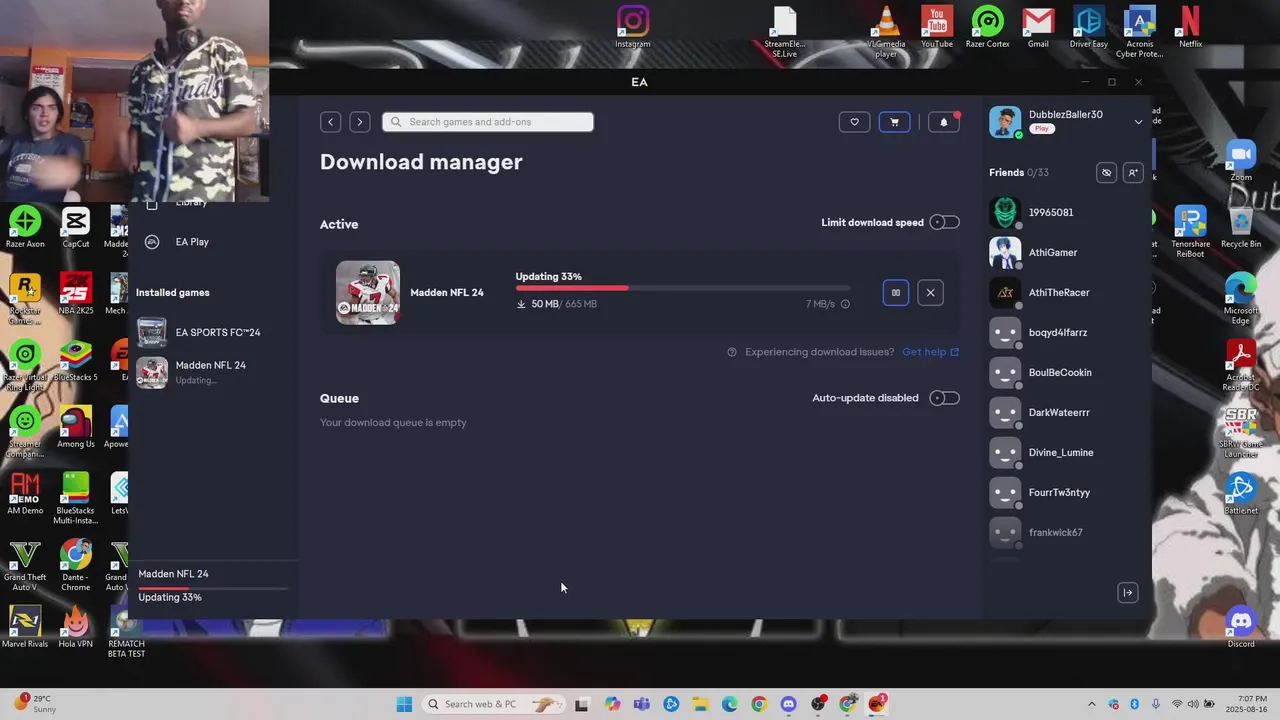Click the VLC media player desktop icon
Screen dimensions: 1280x720
click(886, 31)
